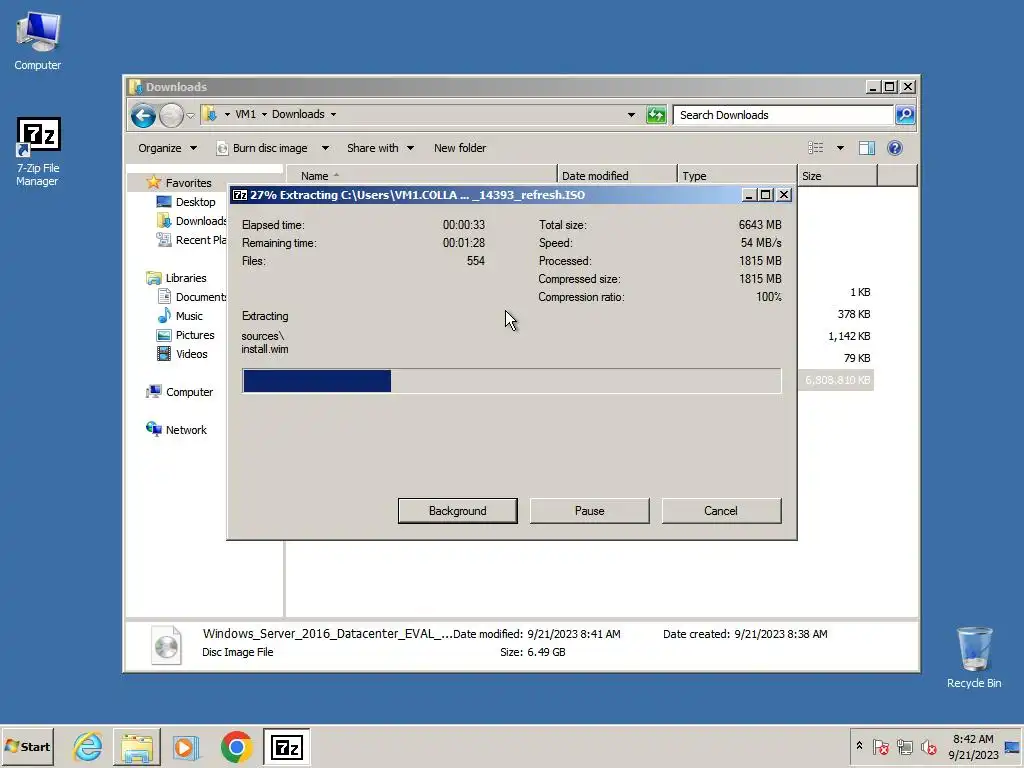Click Burn disc image

coord(263,148)
